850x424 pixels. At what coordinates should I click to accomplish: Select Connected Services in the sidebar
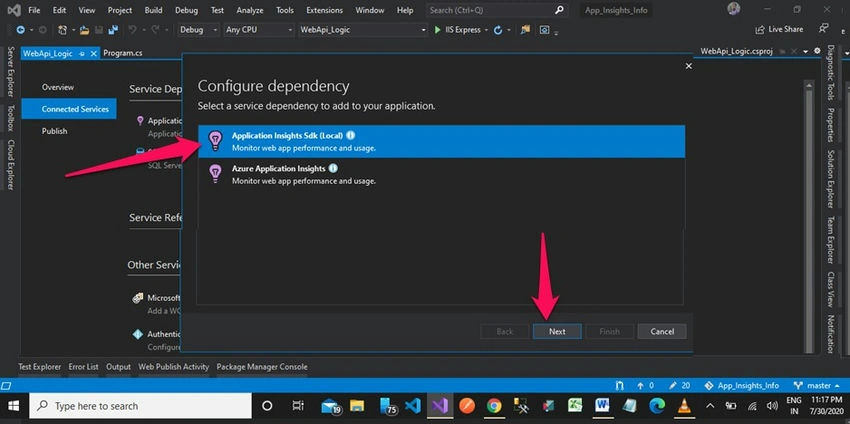coord(69,109)
